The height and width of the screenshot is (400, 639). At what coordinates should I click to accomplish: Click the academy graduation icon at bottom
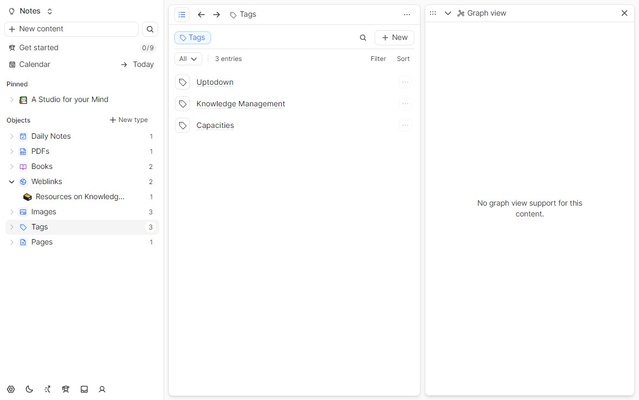point(66,389)
